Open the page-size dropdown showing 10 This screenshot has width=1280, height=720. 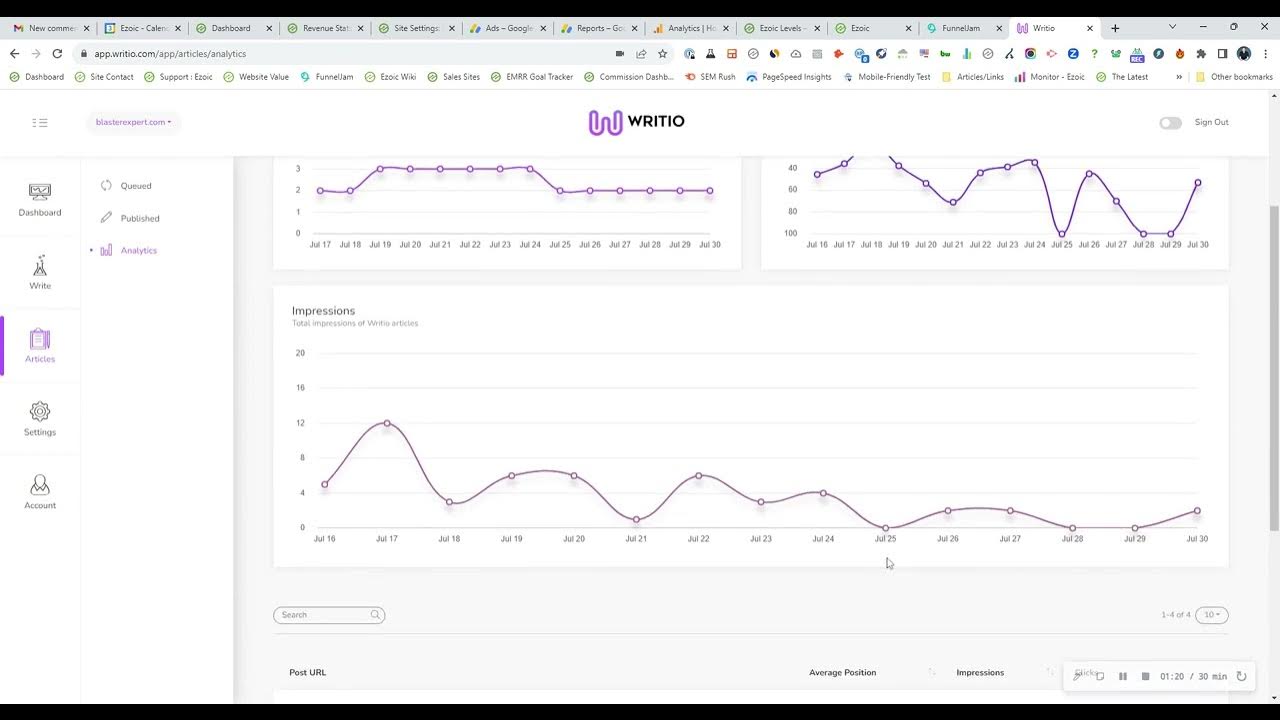(x=1212, y=615)
